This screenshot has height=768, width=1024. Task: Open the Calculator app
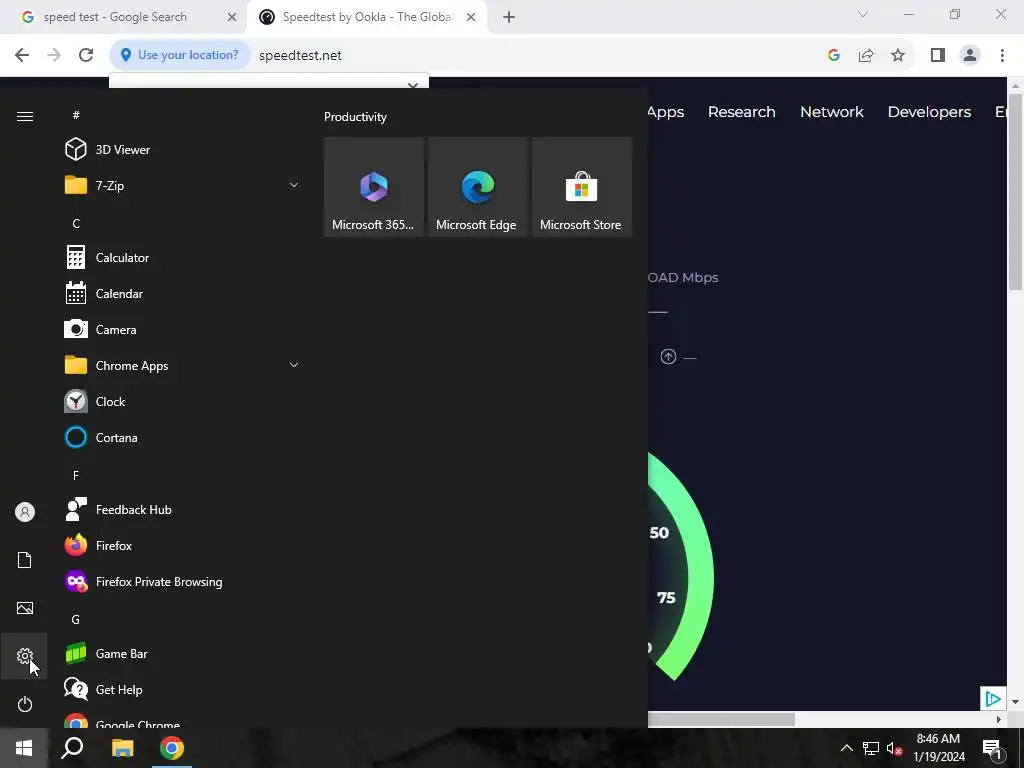coord(181,257)
